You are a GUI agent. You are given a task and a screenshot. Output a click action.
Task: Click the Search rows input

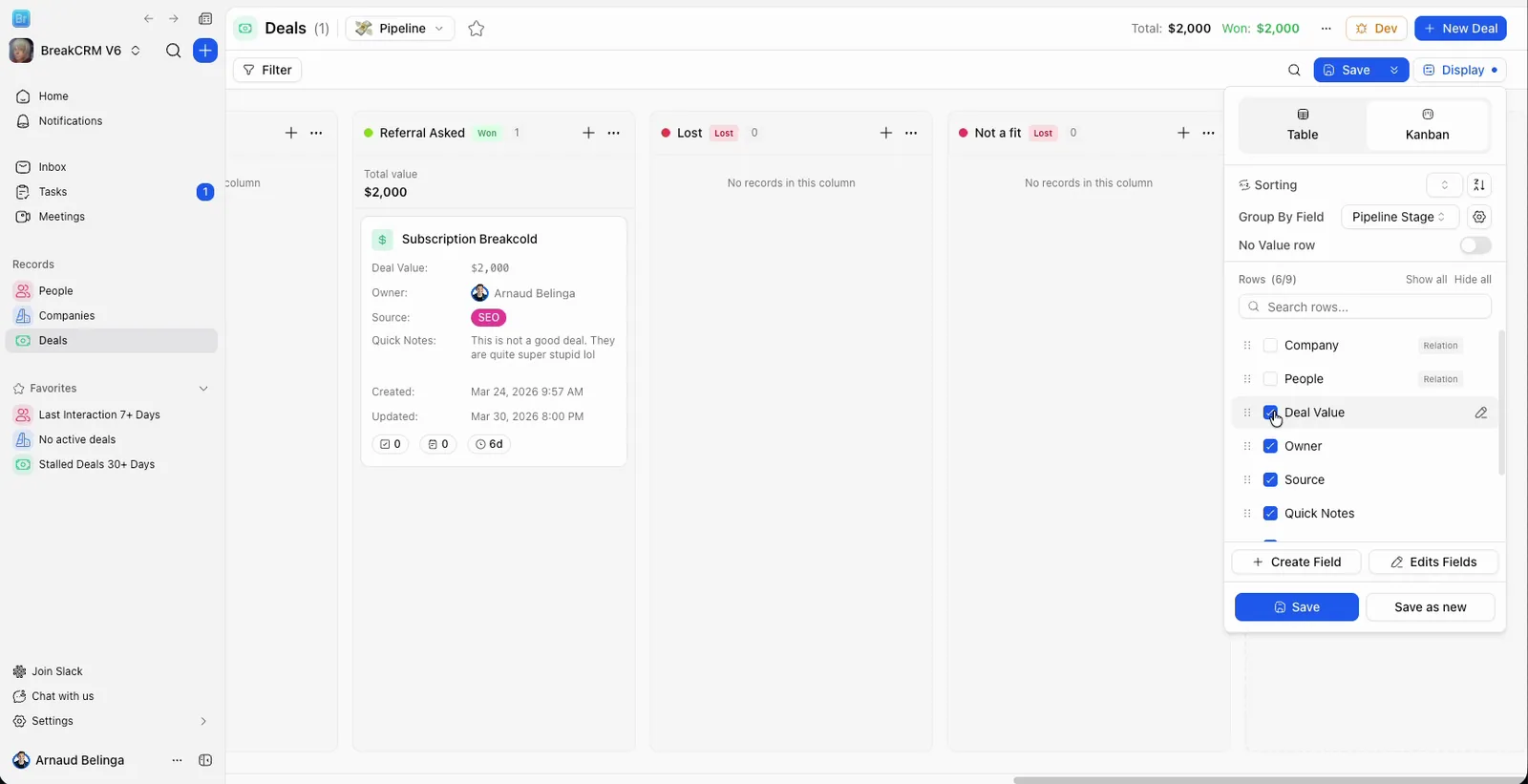(1365, 307)
